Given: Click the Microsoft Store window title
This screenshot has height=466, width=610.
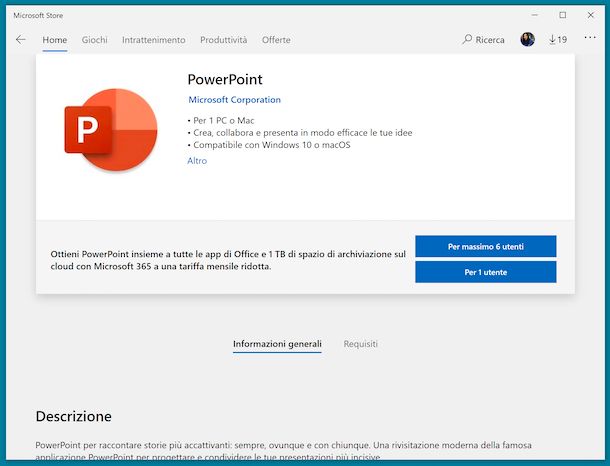Looking at the screenshot, I should click(x=38, y=16).
